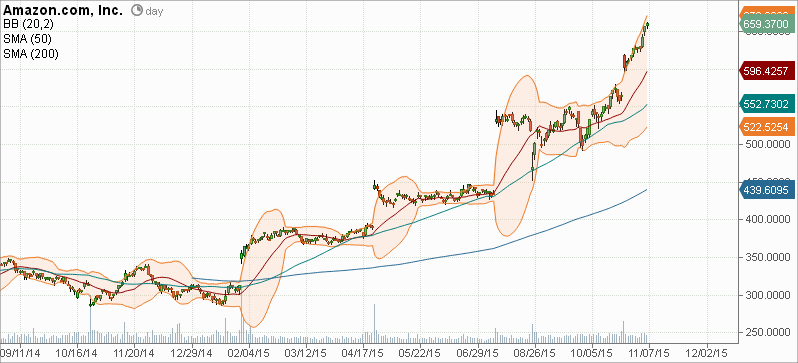798x363 pixels.
Task: Click the 05/22/15 date label
Action: tap(420, 352)
